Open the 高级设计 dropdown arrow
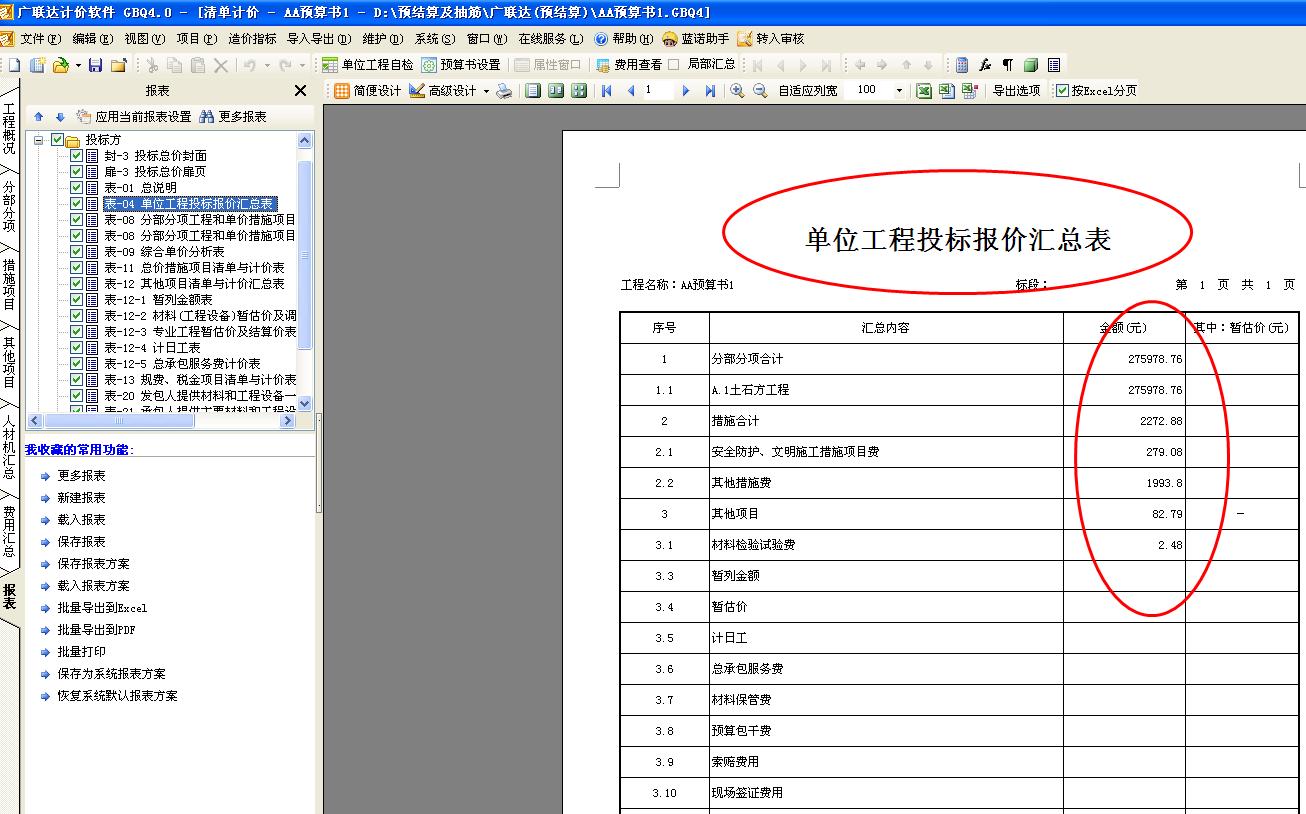This screenshot has height=814, width=1306. (x=486, y=90)
